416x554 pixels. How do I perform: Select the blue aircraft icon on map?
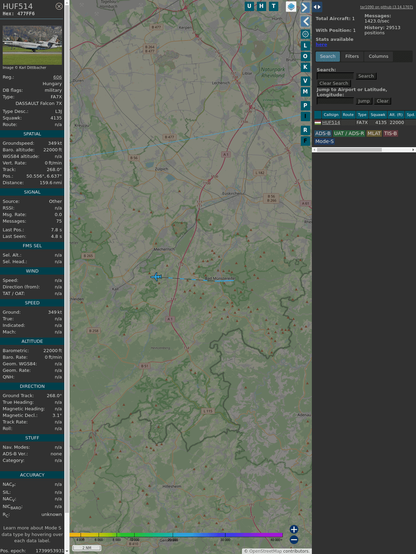pos(156,277)
